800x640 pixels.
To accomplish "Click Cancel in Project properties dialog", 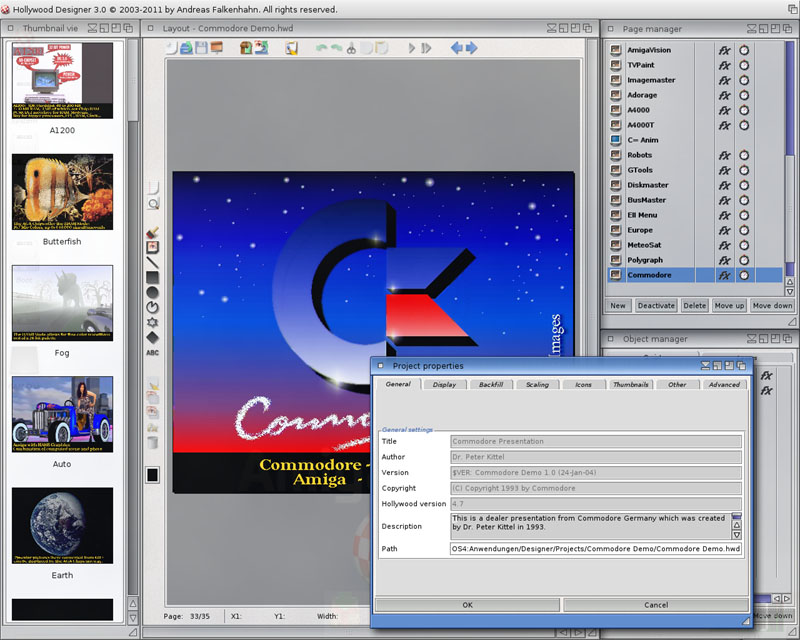I will click(656, 605).
